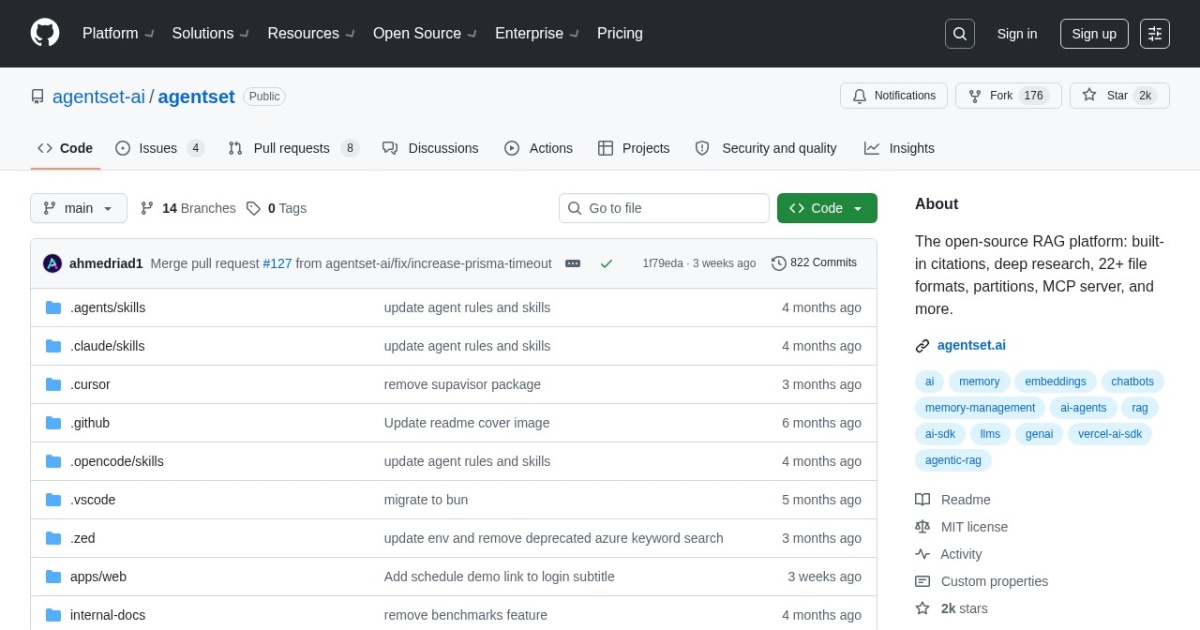1200x630 pixels.
Task: Expand the Solutions menu
Action: coord(210,33)
